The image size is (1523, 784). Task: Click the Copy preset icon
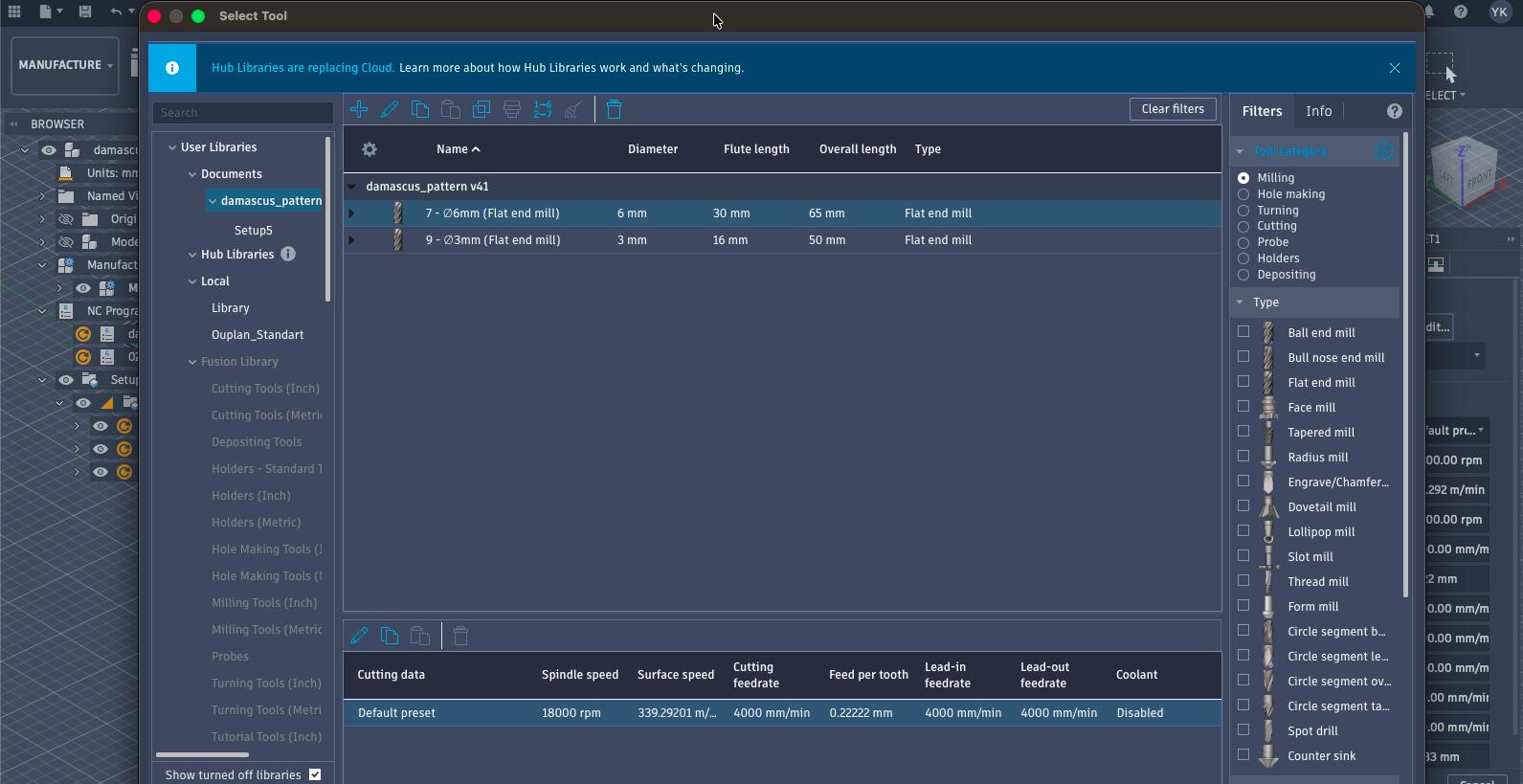(390, 636)
